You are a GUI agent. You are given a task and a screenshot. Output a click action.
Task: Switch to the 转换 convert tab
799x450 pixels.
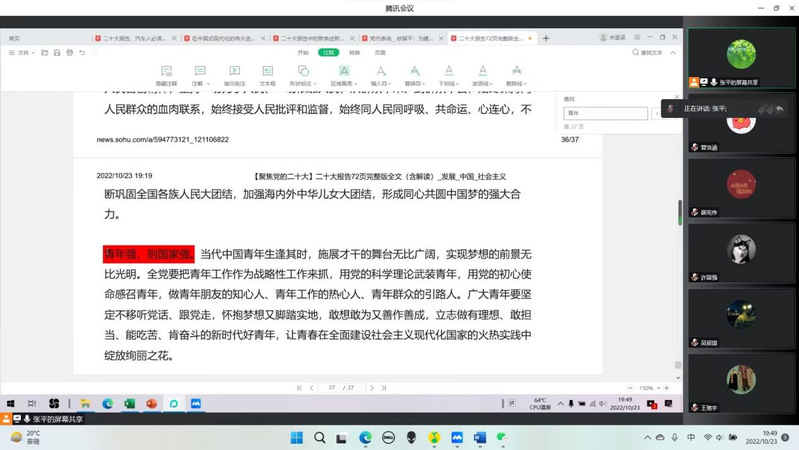[354, 52]
